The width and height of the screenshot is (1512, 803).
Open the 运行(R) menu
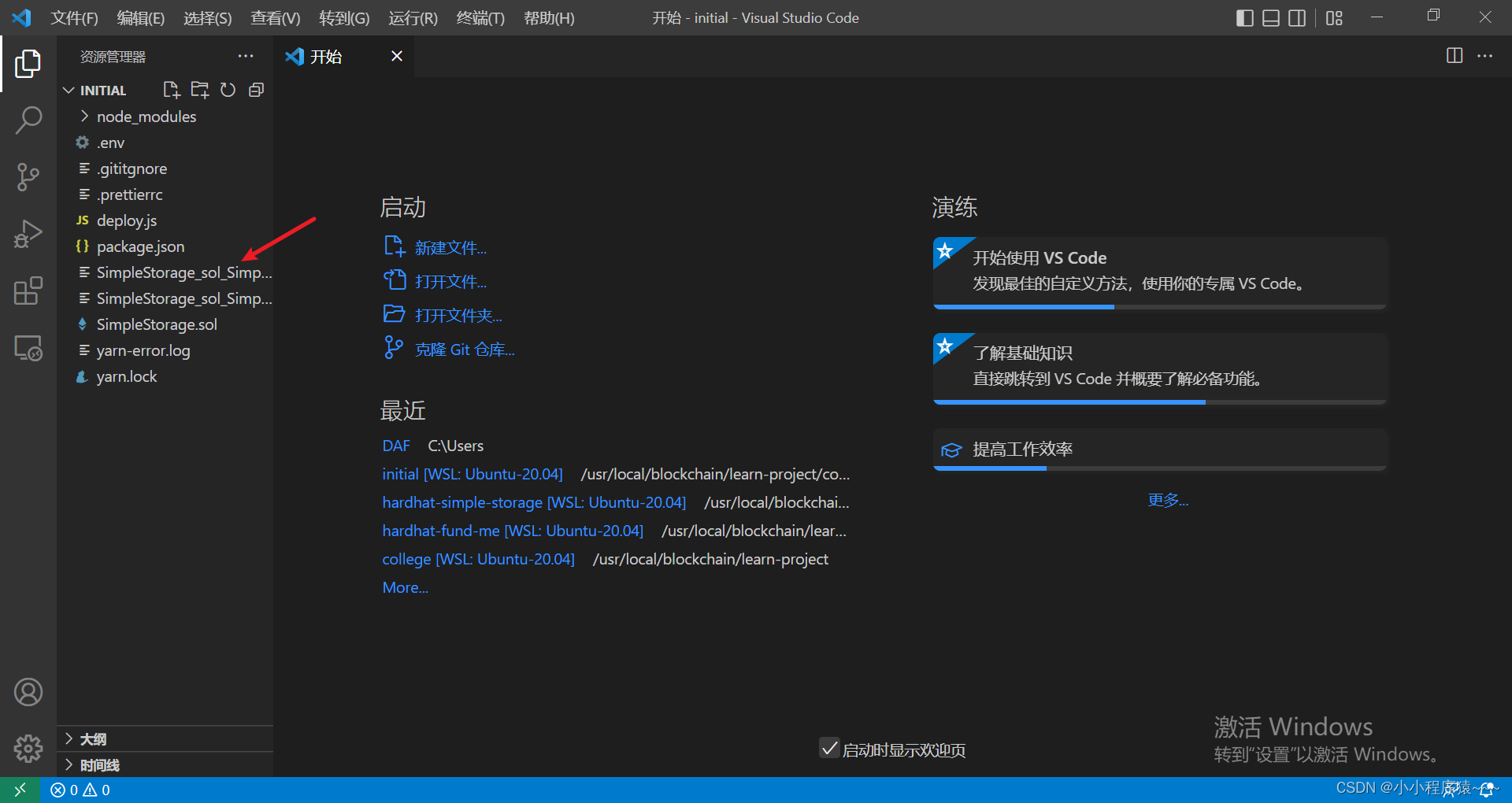coord(413,17)
